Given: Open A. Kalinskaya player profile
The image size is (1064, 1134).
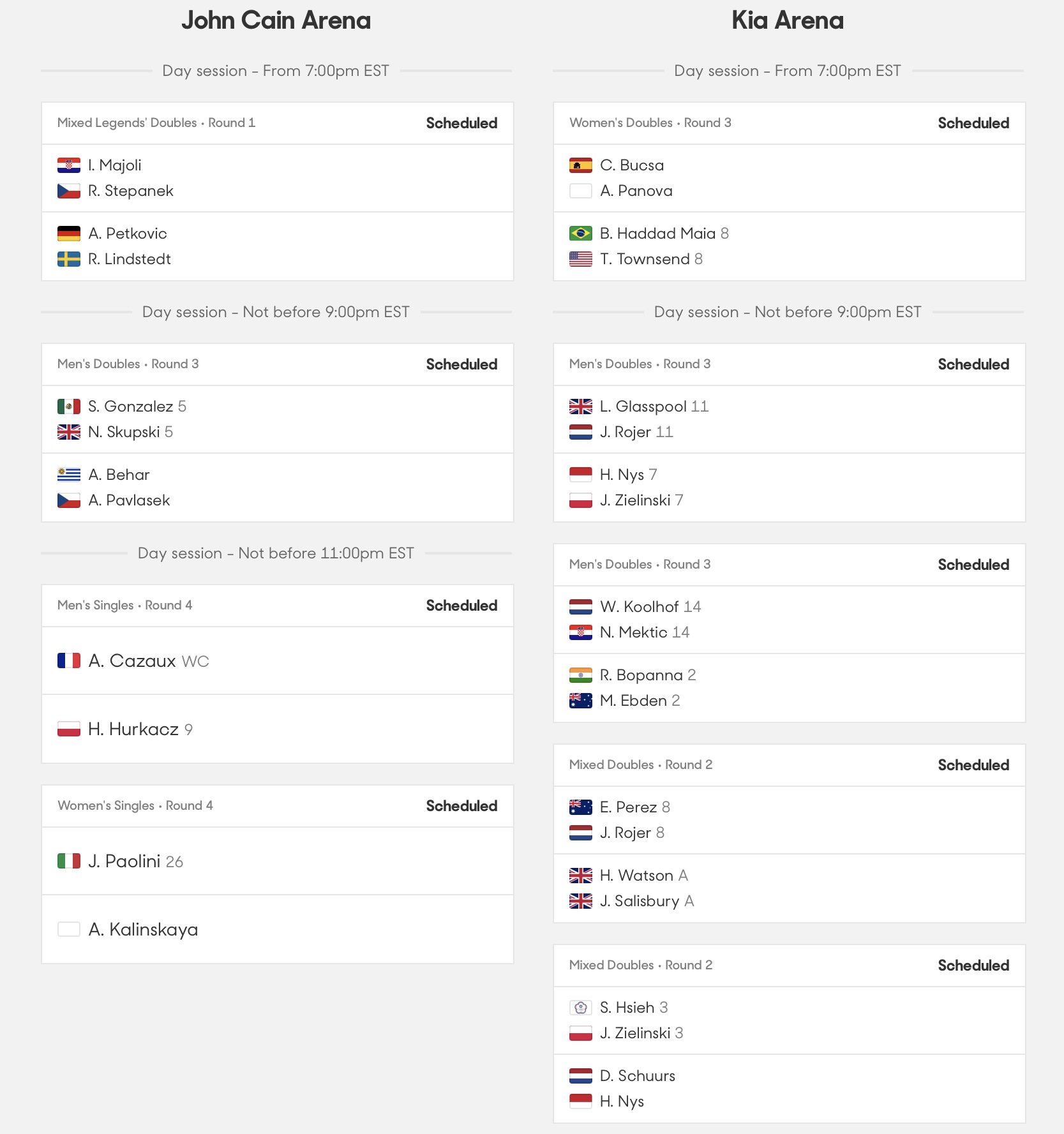Looking at the screenshot, I should (143, 929).
